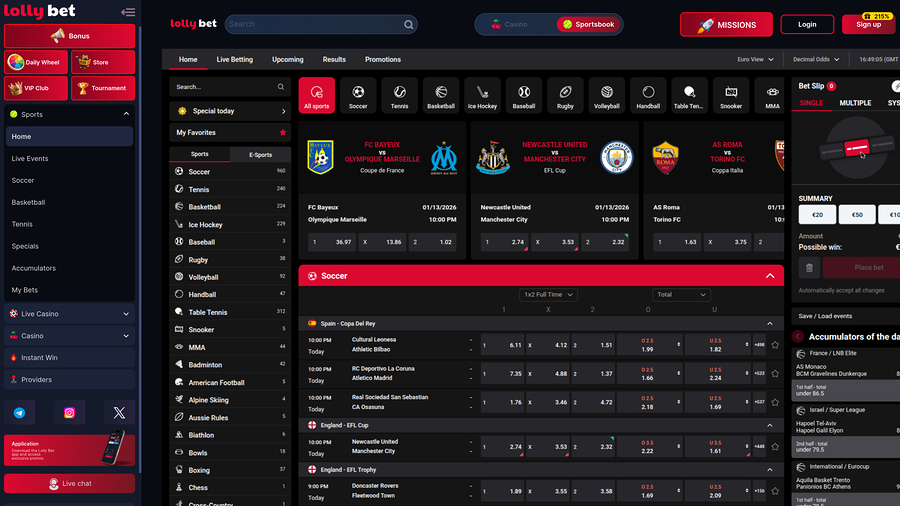Open the Telegram social link

pyautogui.click(x=20, y=412)
